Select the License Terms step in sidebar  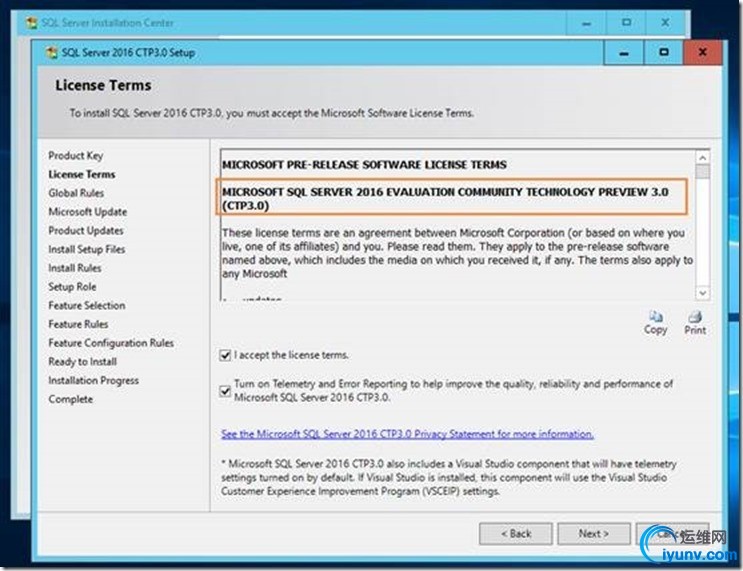coord(82,174)
